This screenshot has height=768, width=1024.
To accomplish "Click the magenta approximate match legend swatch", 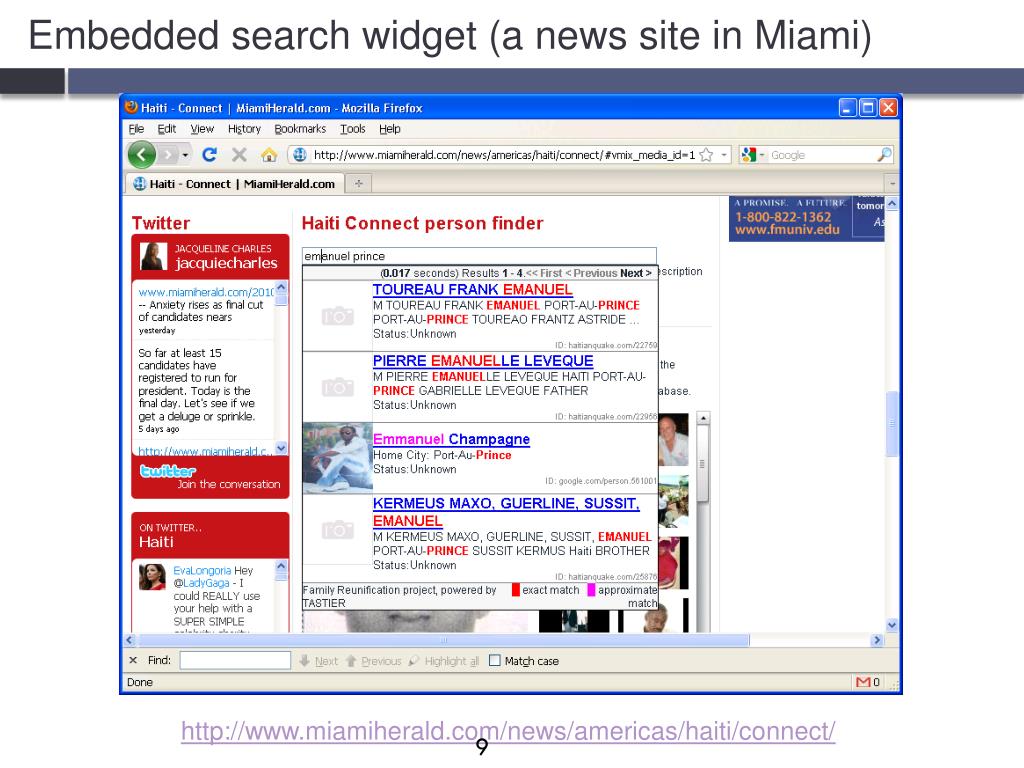I will click(591, 590).
